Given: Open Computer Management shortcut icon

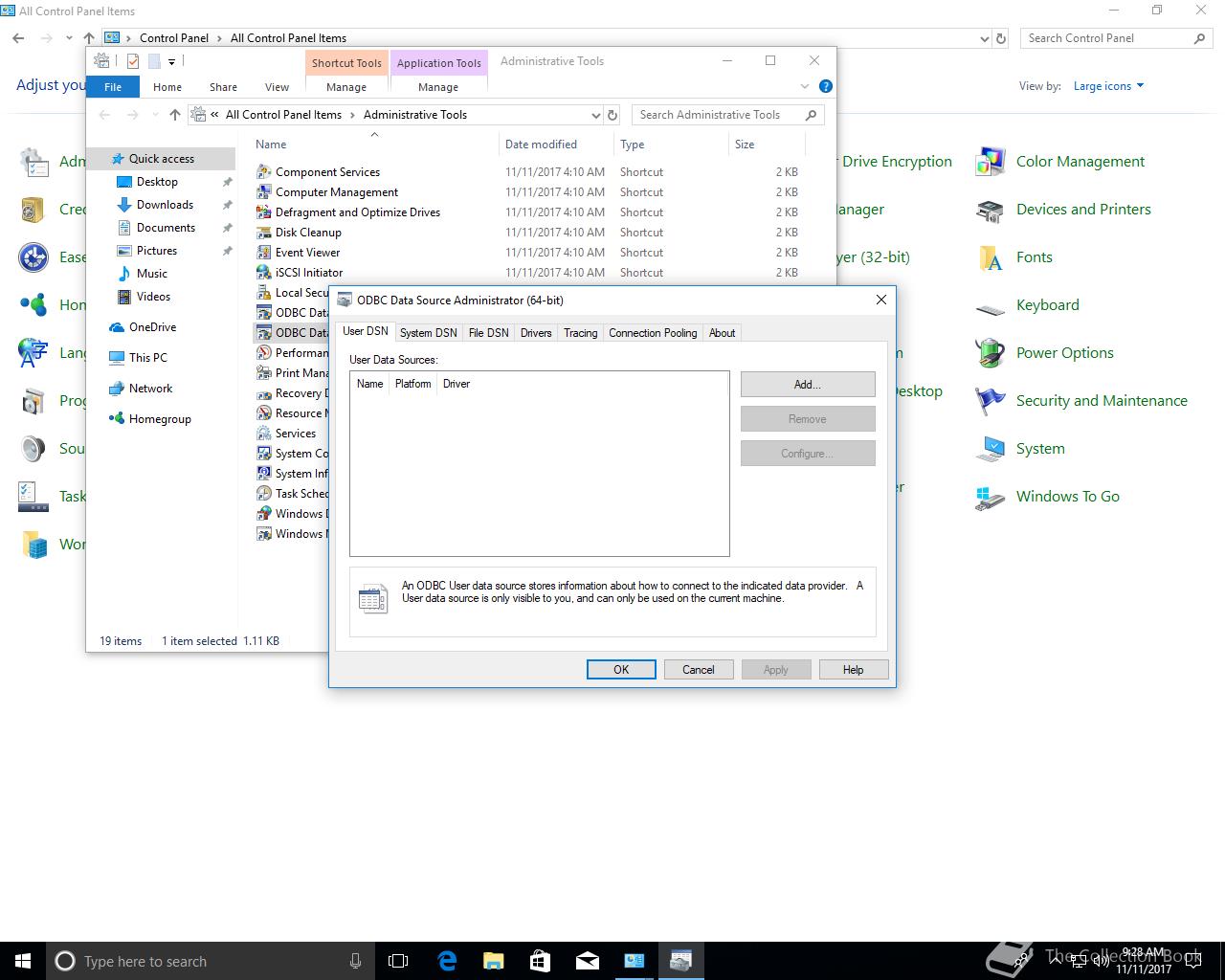Looking at the screenshot, I should [x=264, y=192].
